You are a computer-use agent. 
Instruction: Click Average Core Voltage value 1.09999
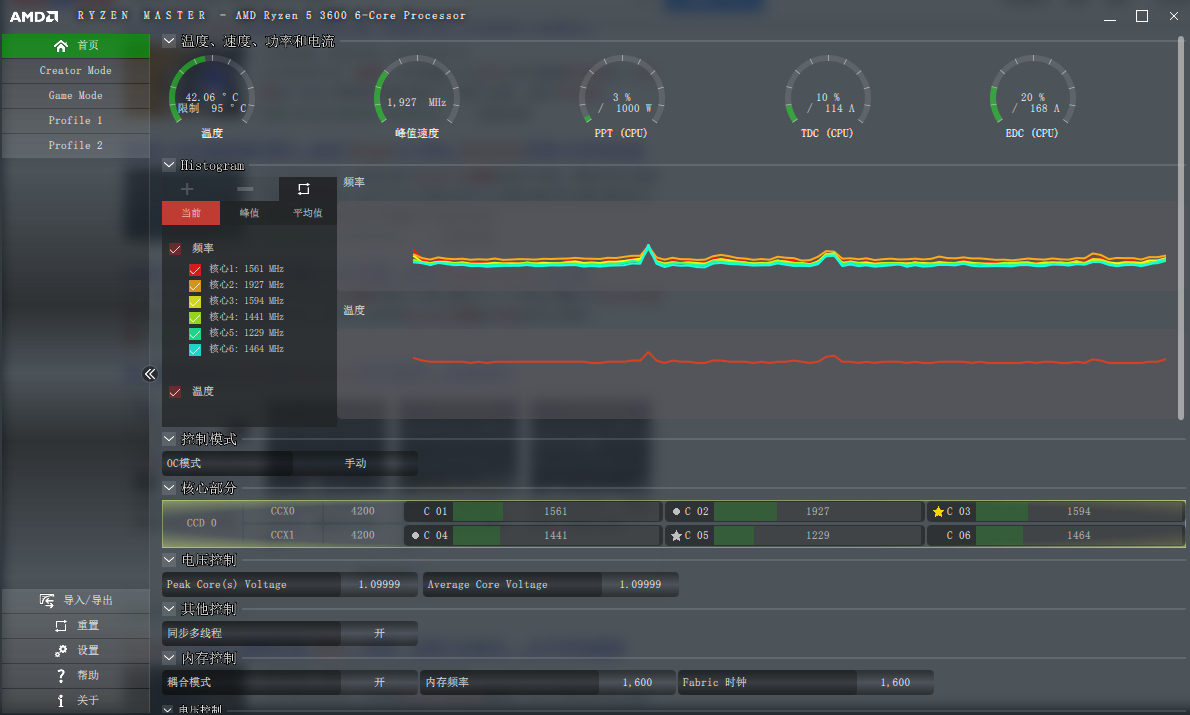641,584
